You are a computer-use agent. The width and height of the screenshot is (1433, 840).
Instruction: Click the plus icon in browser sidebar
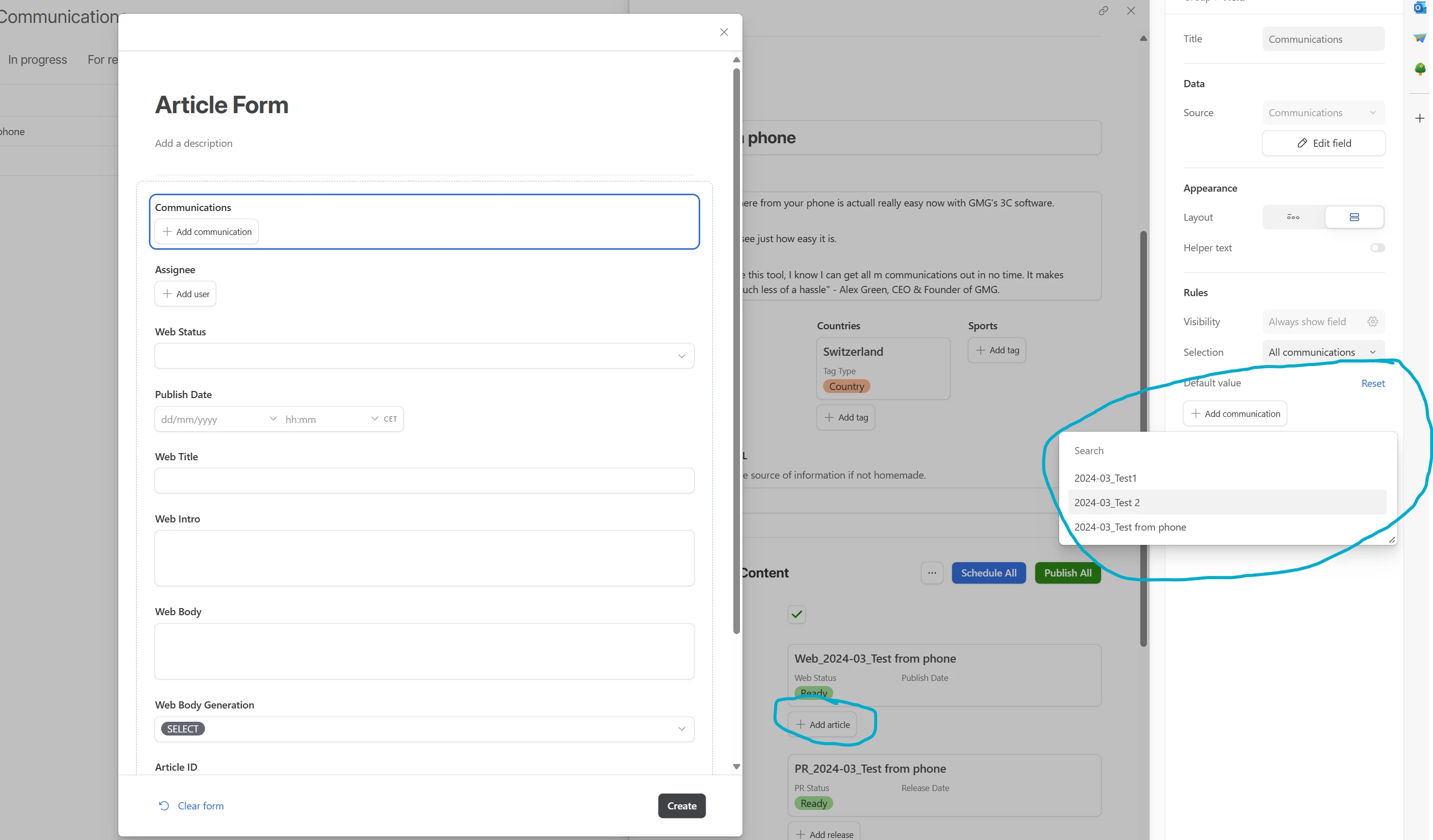(x=1419, y=118)
